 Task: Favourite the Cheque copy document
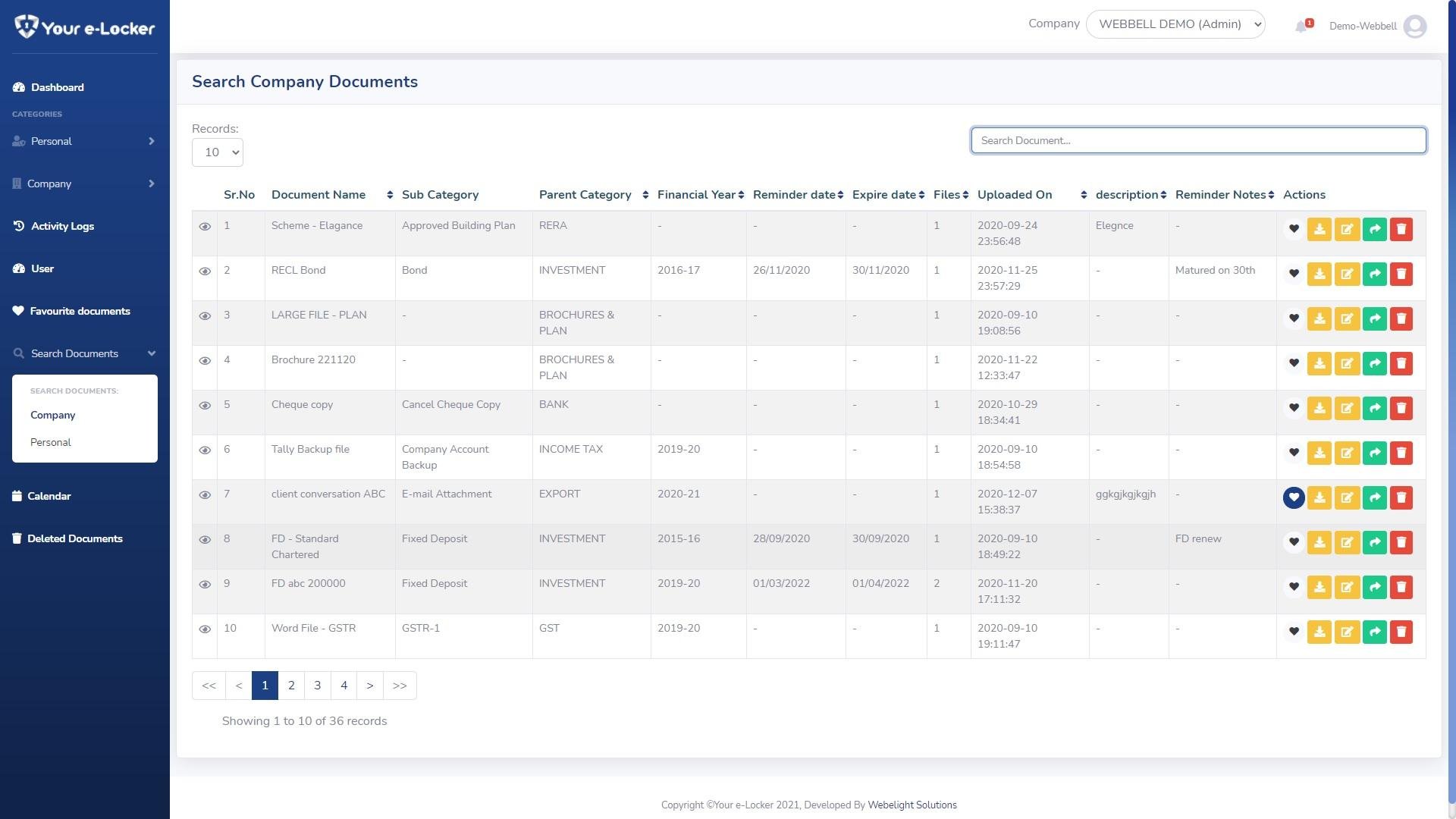(x=1294, y=408)
